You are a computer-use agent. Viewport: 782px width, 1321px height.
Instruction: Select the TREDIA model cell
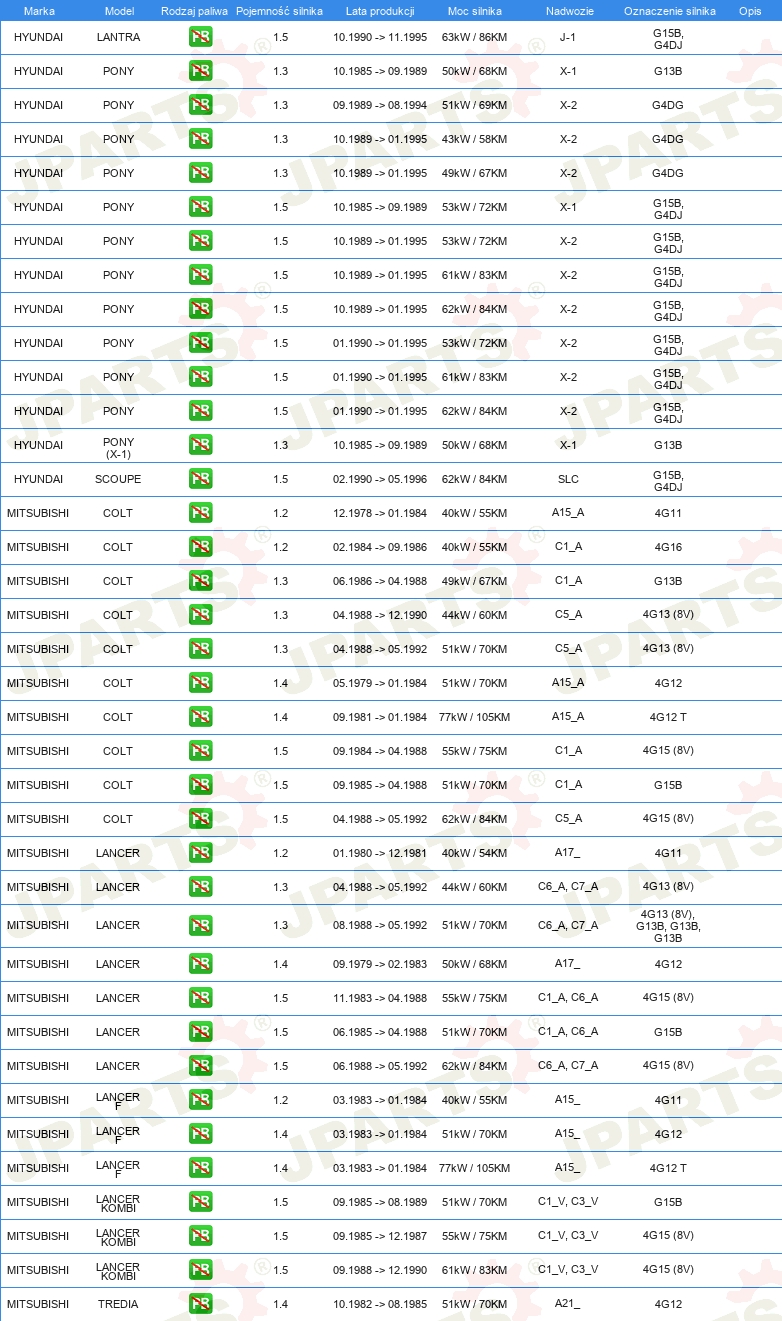pyautogui.click(x=118, y=1304)
